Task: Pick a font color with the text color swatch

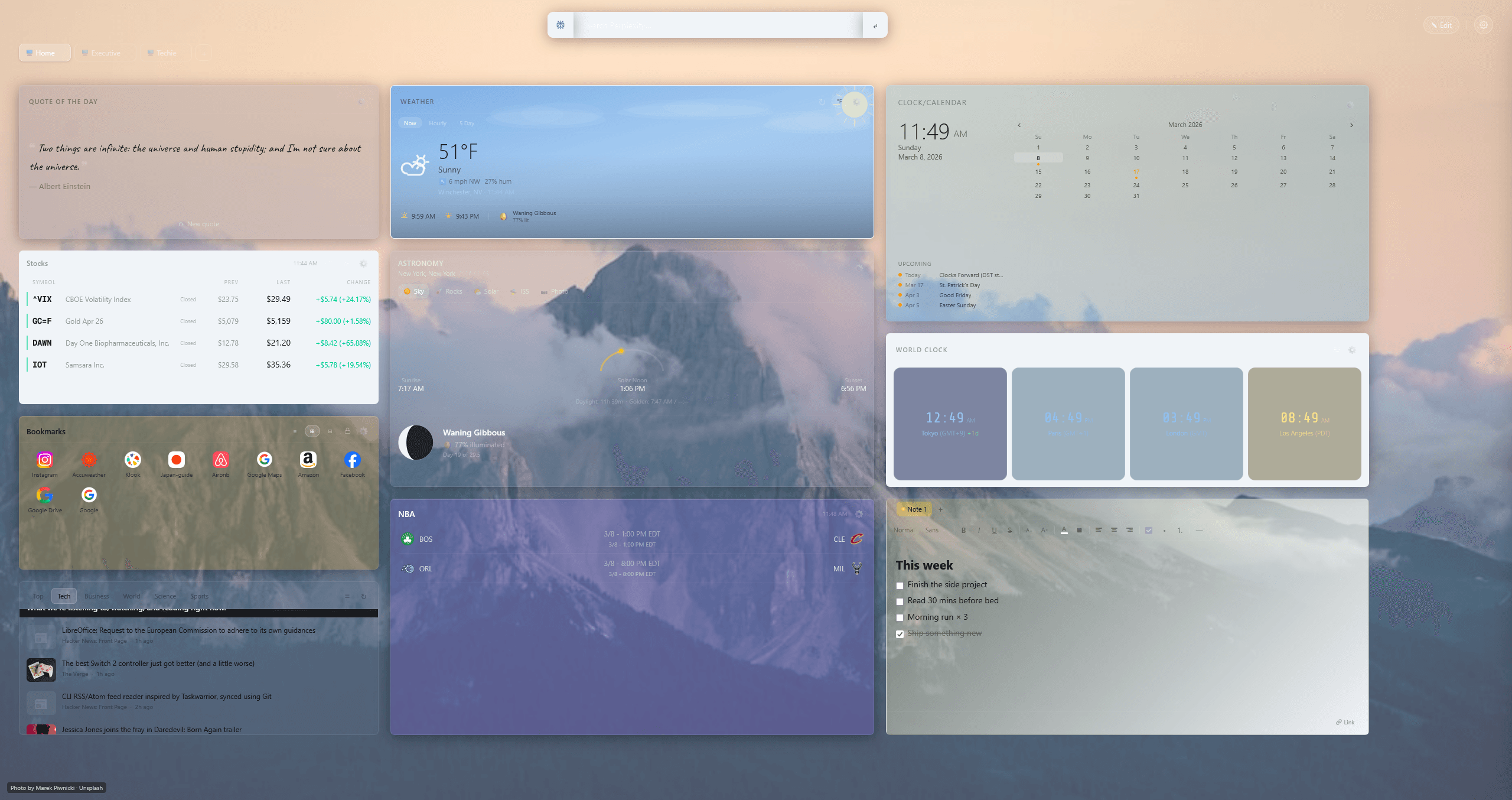Action: (x=1064, y=530)
